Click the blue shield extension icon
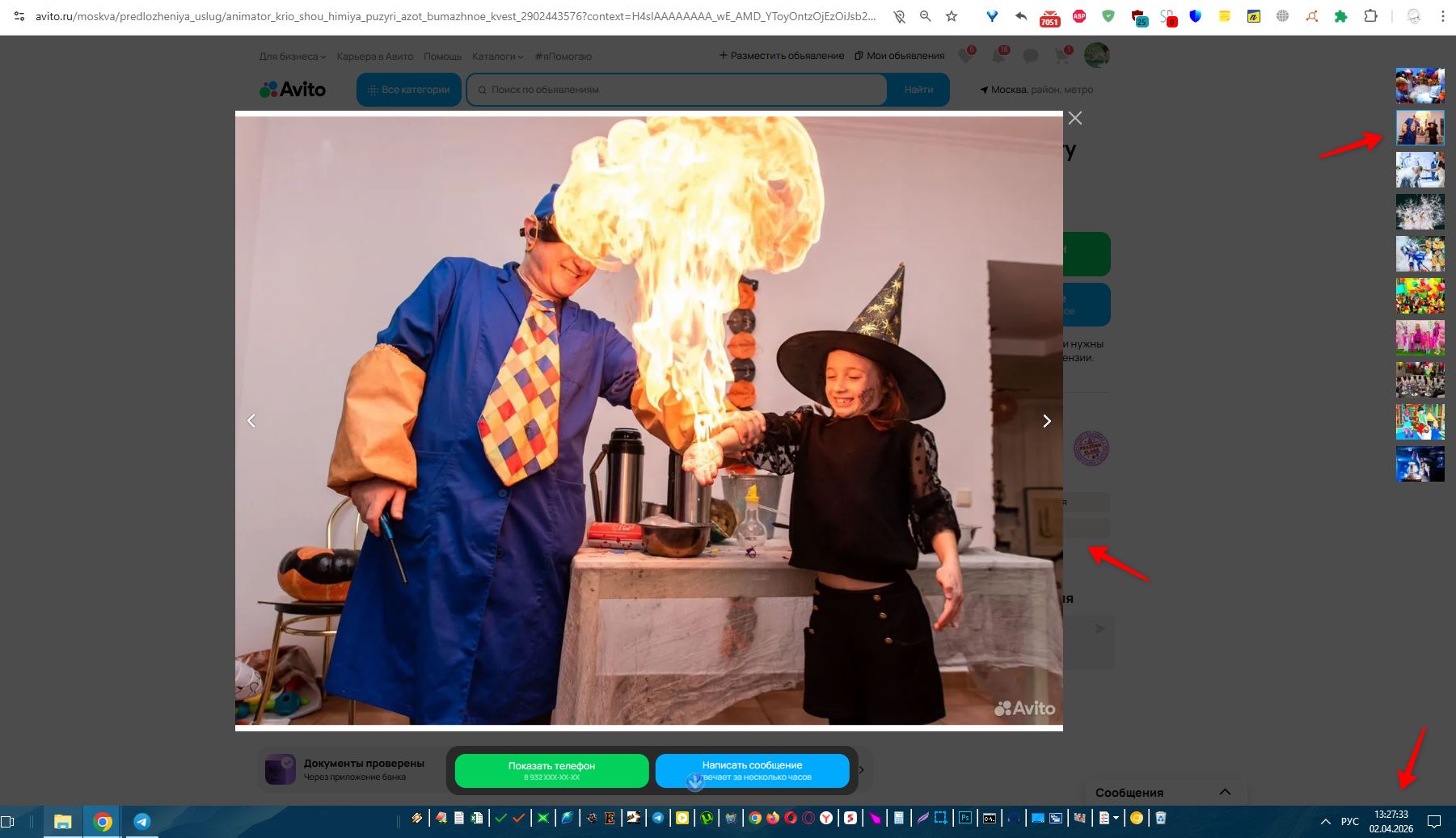Image resolution: width=1456 pixels, height=838 pixels. tap(1196, 16)
